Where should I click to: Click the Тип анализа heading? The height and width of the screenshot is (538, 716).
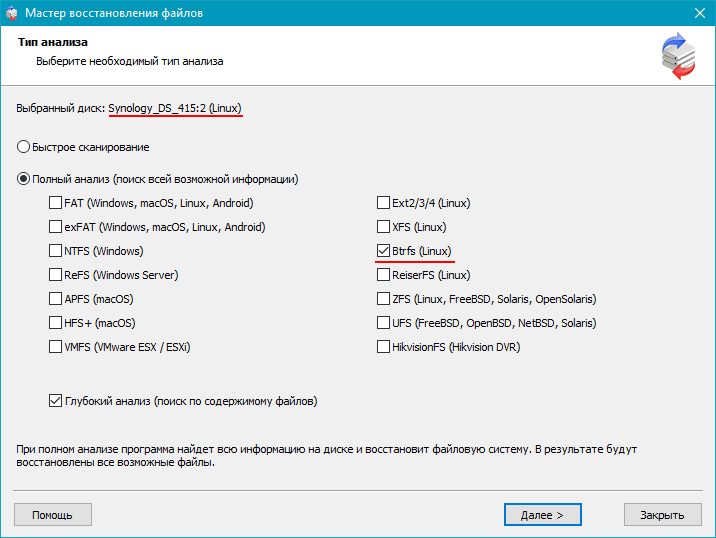click(x=53, y=42)
